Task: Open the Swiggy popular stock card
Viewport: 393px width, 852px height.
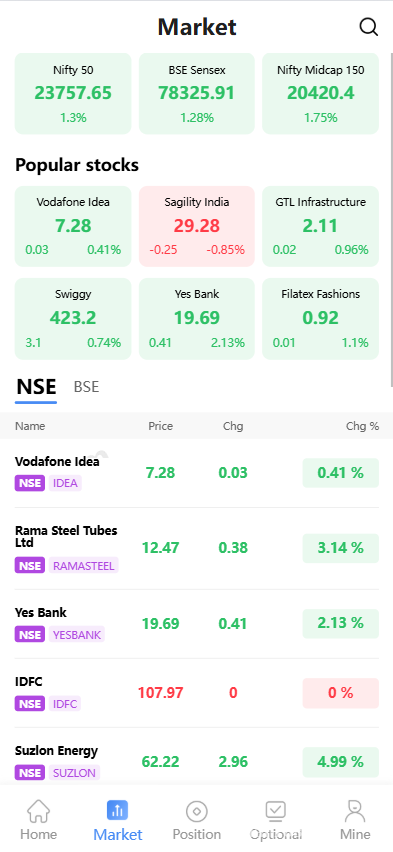Action: (73, 318)
